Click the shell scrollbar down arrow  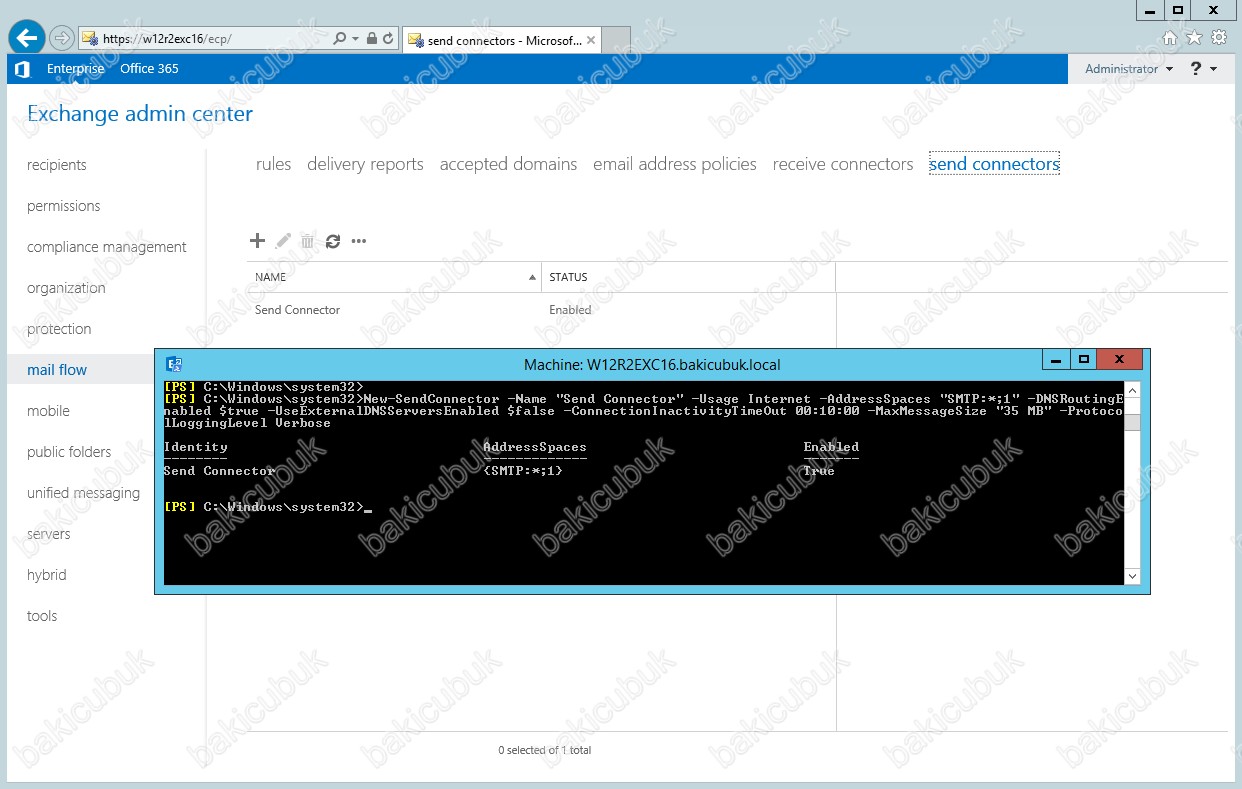1132,576
